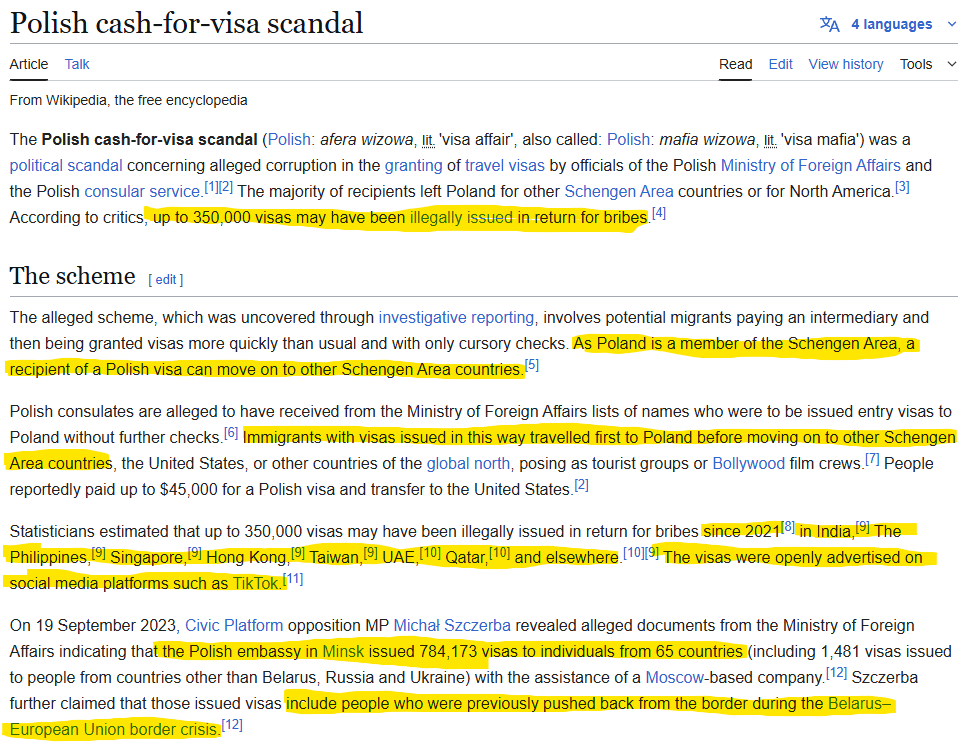Open the Minsk link
This screenshot has width=968, height=752.
(x=343, y=651)
